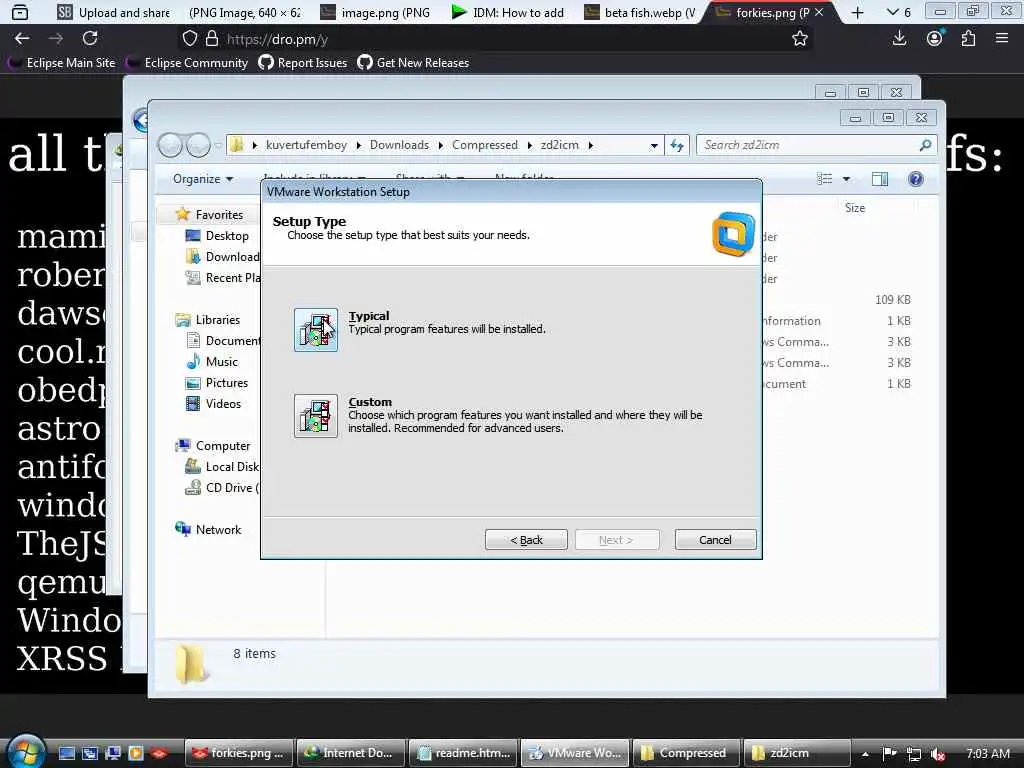The image size is (1024, 768).
Task: Open the browser downloads icon
Action: (899, 39)
